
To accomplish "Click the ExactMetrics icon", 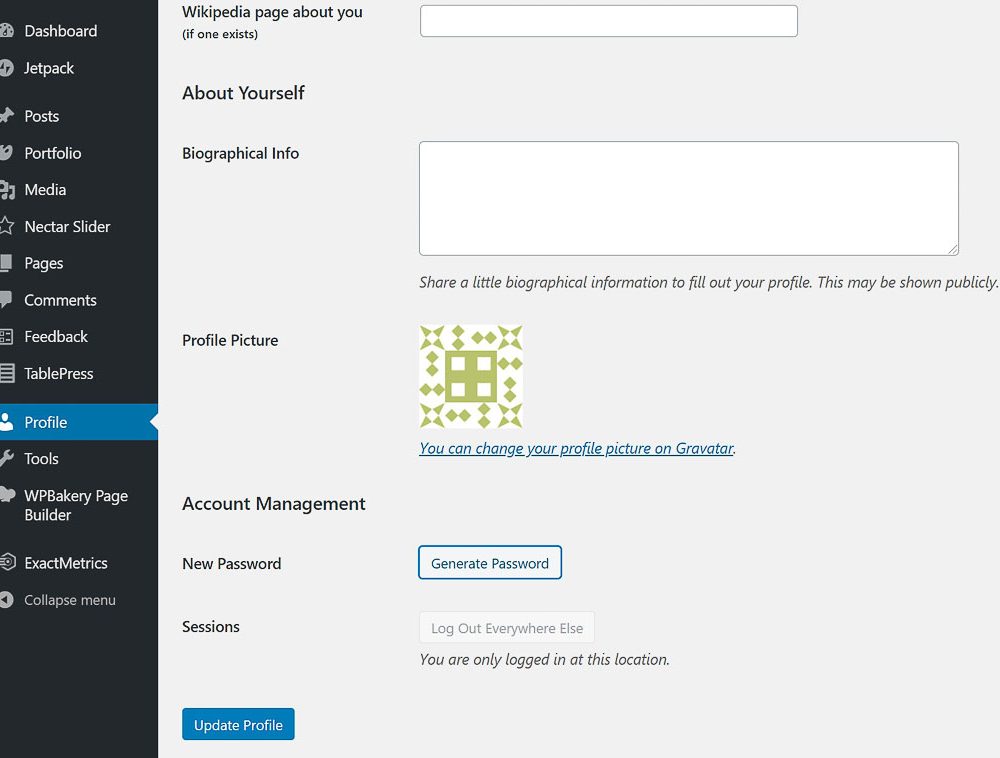I will pos(6,563).
